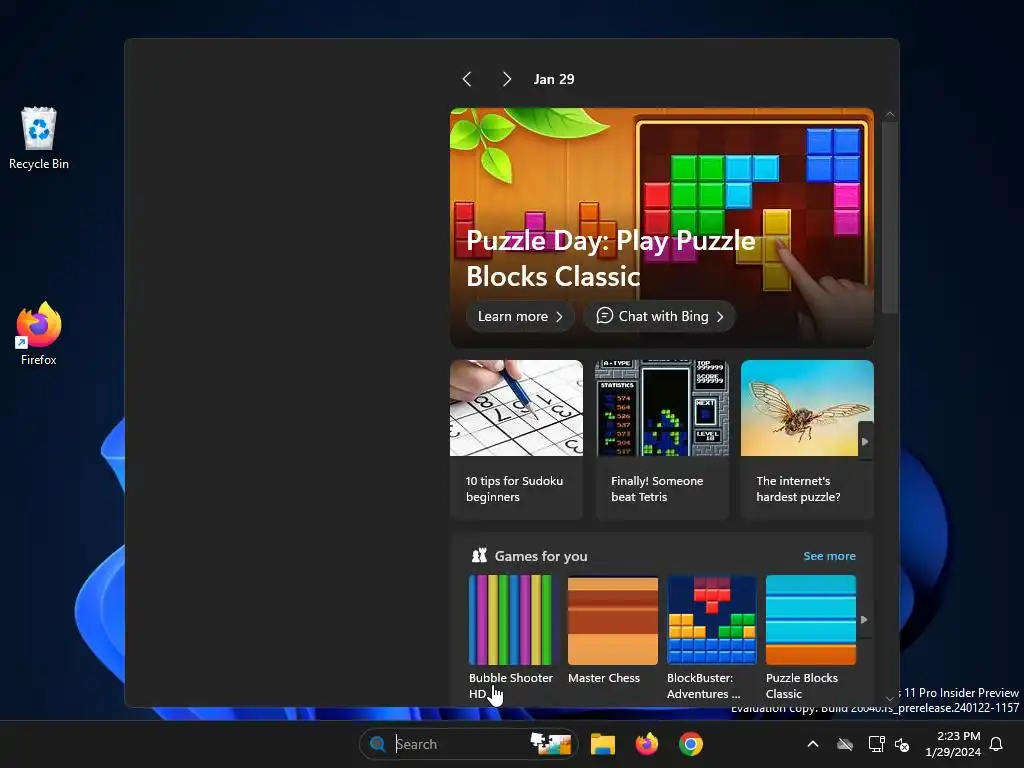Click the taskbar Search box
The width and height of the screenshot is (1024, 768).
tap(468, 744)
